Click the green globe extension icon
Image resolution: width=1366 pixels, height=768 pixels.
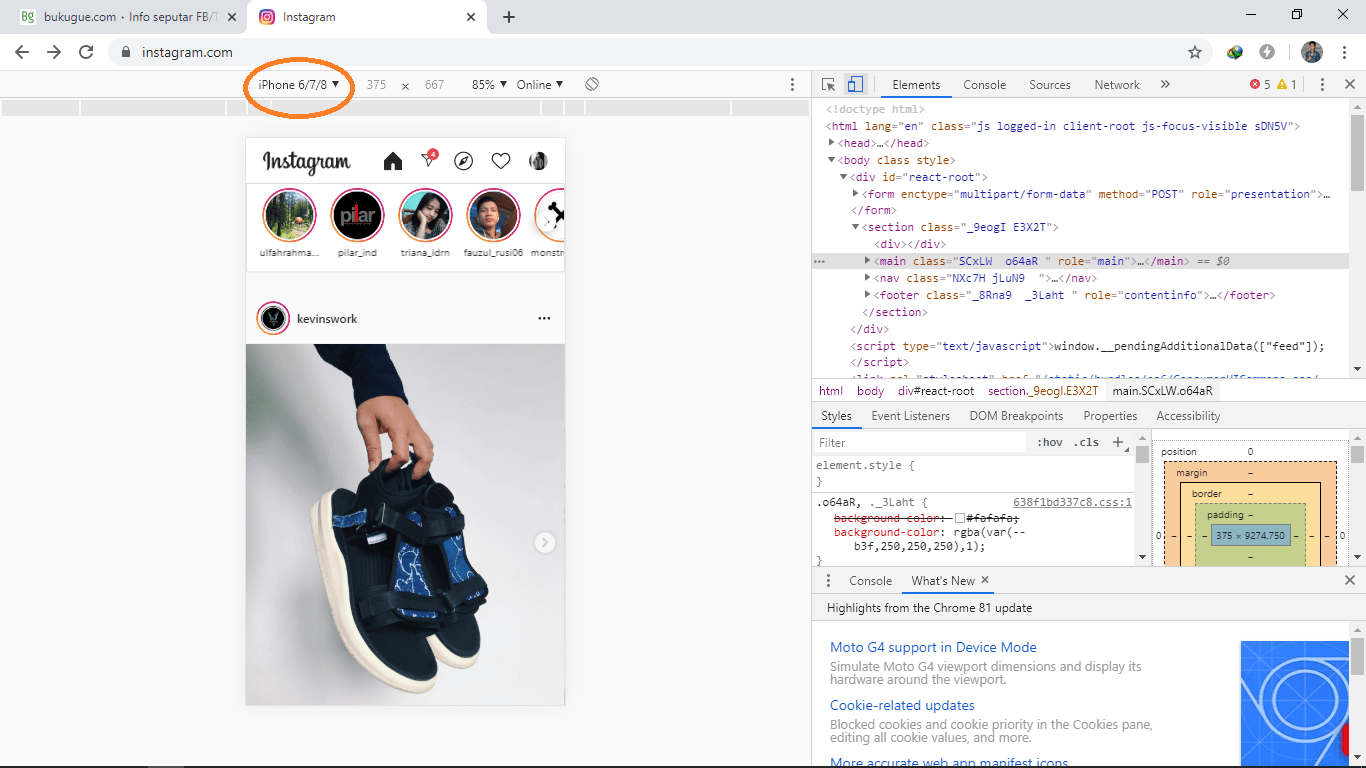(x=1235, y=52)
